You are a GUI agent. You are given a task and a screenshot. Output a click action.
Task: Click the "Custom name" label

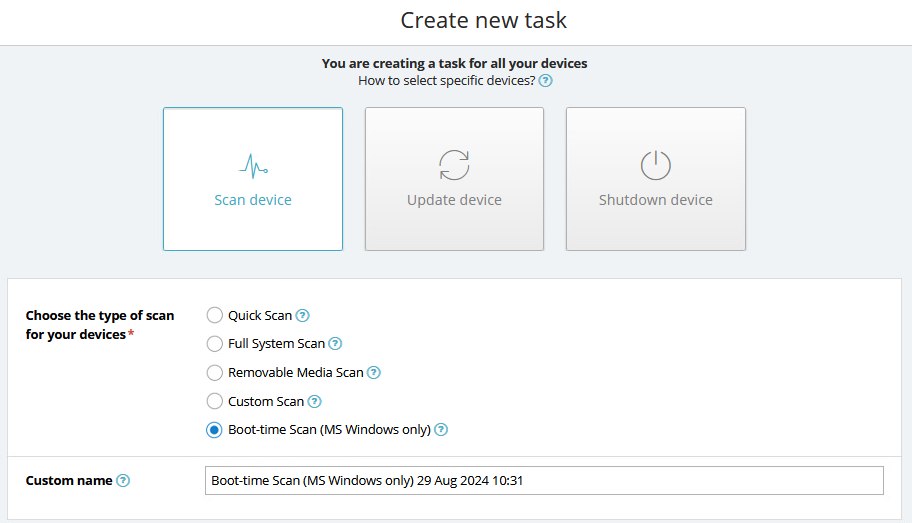(x=69, y=481)
